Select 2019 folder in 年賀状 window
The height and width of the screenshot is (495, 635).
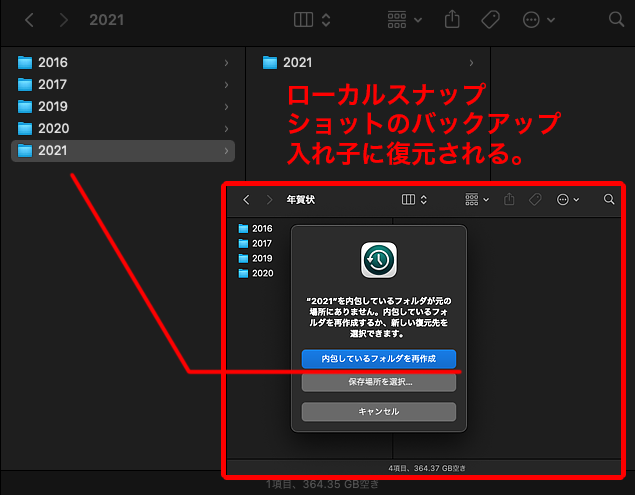(256, 258)
